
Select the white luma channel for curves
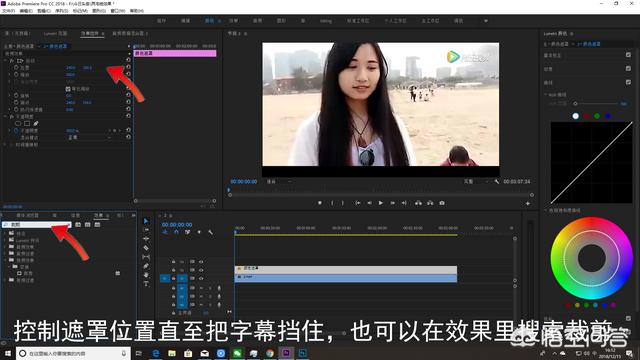click(576, 116)
